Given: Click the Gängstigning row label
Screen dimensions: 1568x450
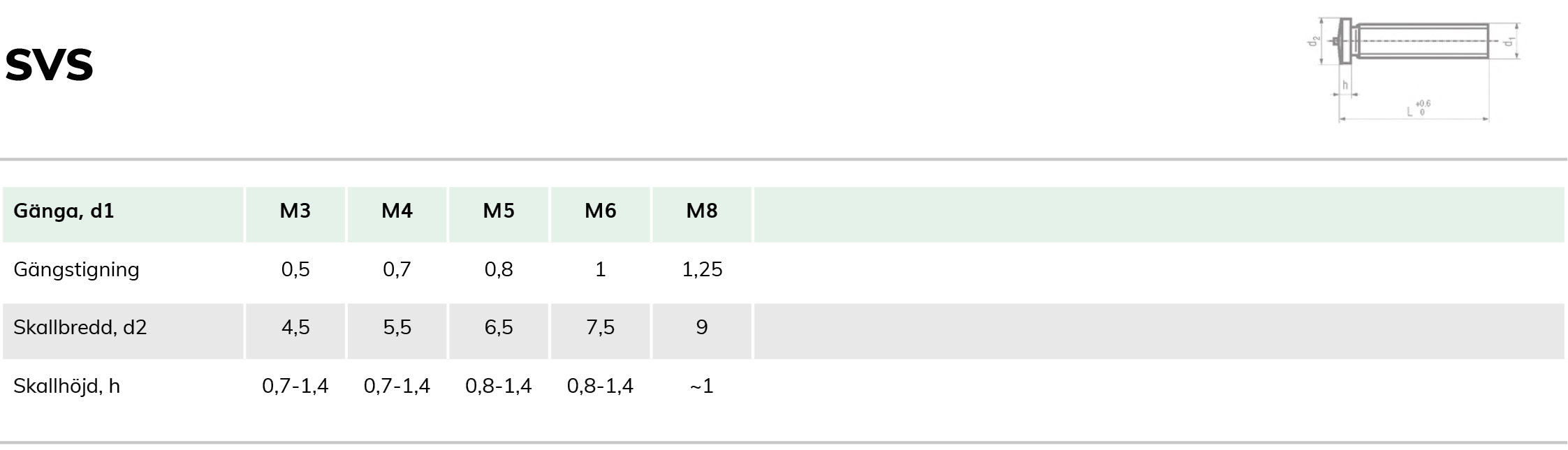Looking at the screenshot, I should click(76, 270).
